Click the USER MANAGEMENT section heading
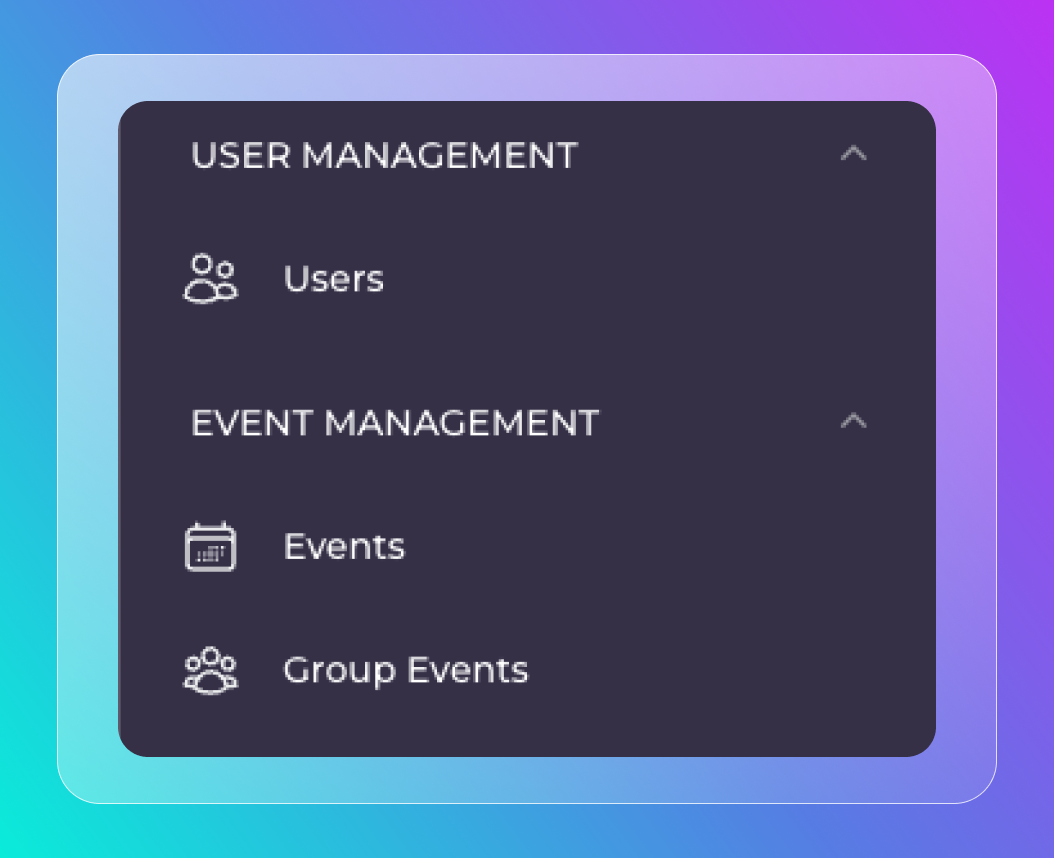The width and height of the screenshot is (1054, 858). pos(384,156)
